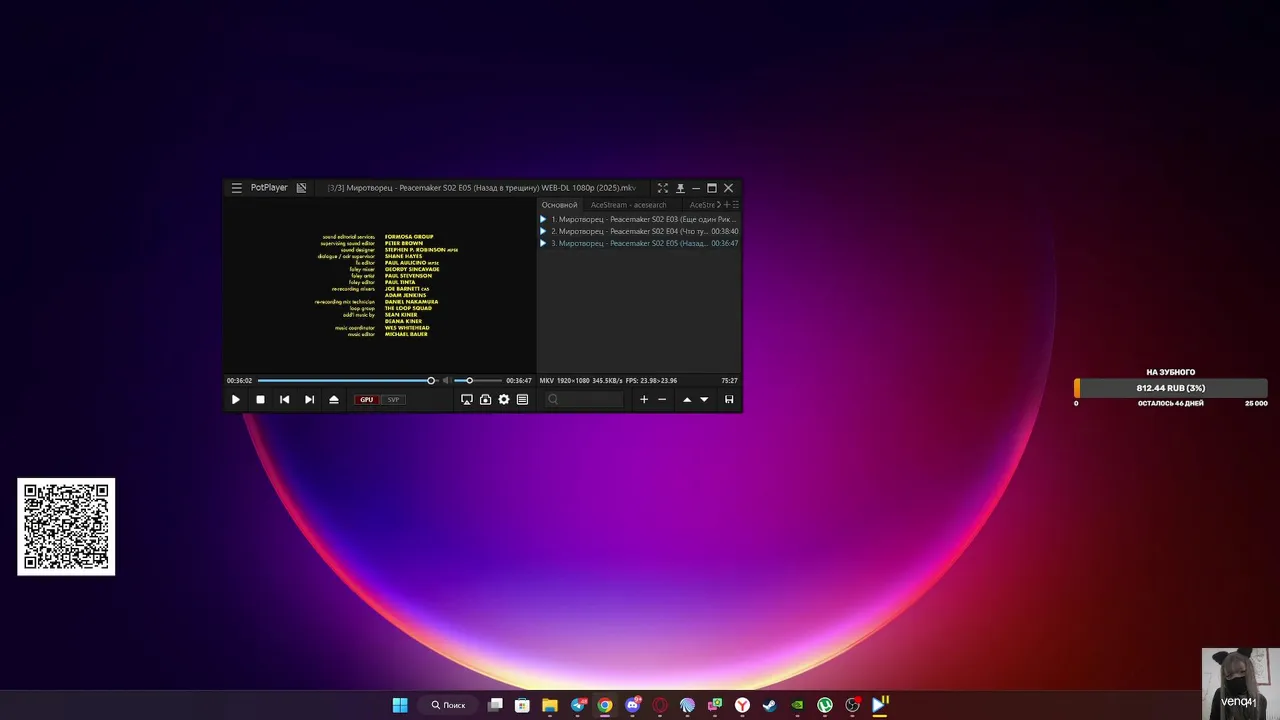Open Yandex Browser from the taskbar
1280x720 pixels.
742,705
